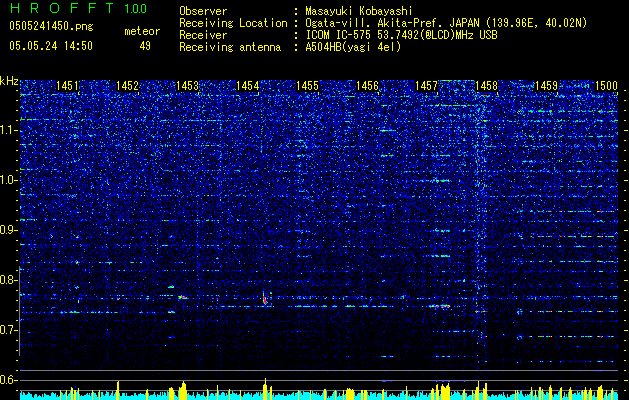The image size is (629, 400).
Task: Click the 'Receiving antenna' label
Action: click(x=230, y=47)
